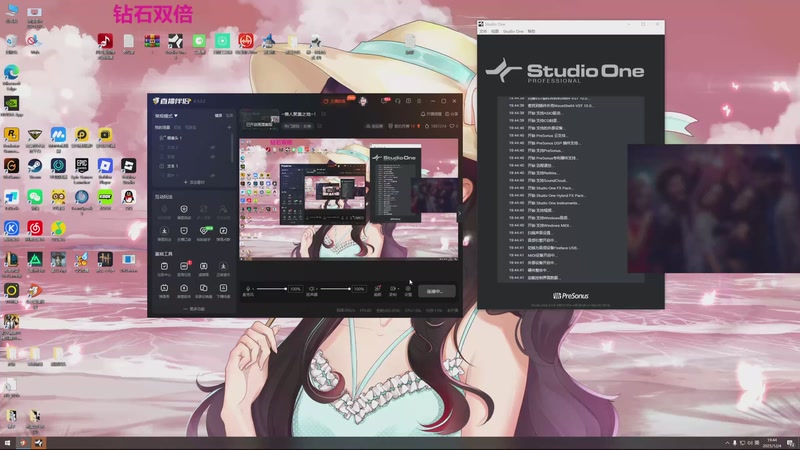Click the stream cover thumbnail
The height and width of the screenshot is (450, 800).
pos(260,120)
